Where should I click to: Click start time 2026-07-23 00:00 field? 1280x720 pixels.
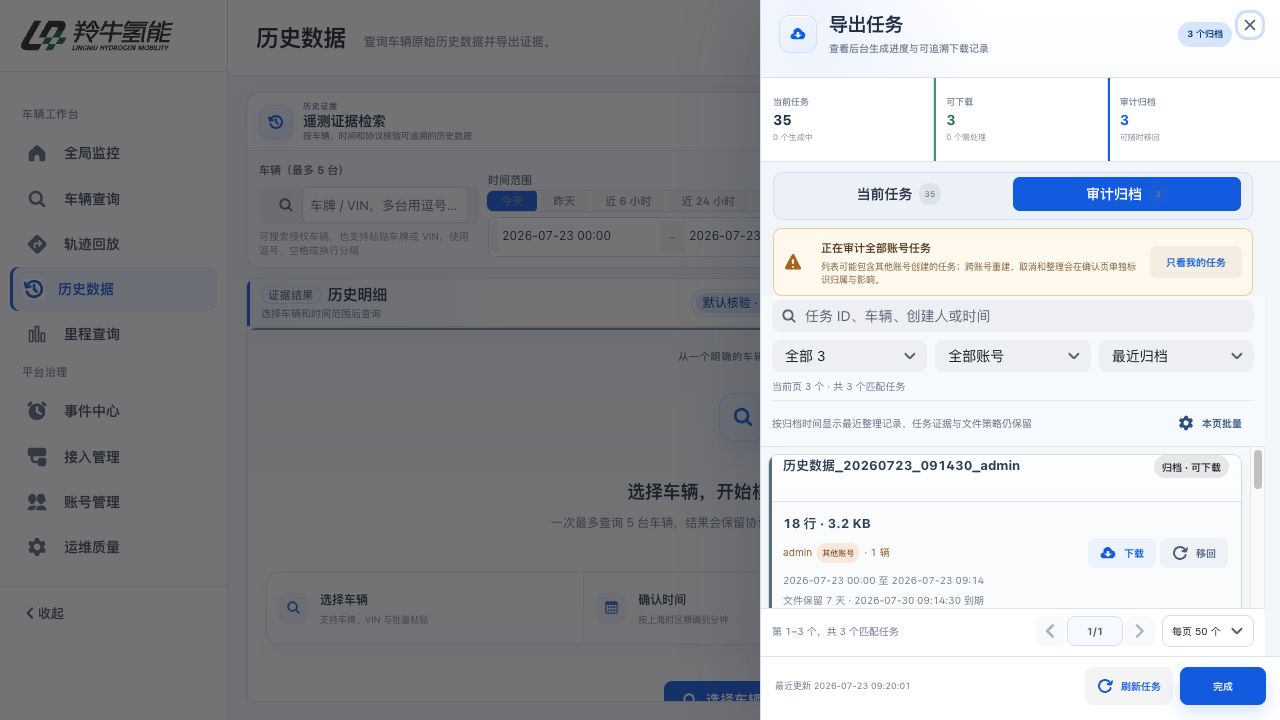[575, 236]
